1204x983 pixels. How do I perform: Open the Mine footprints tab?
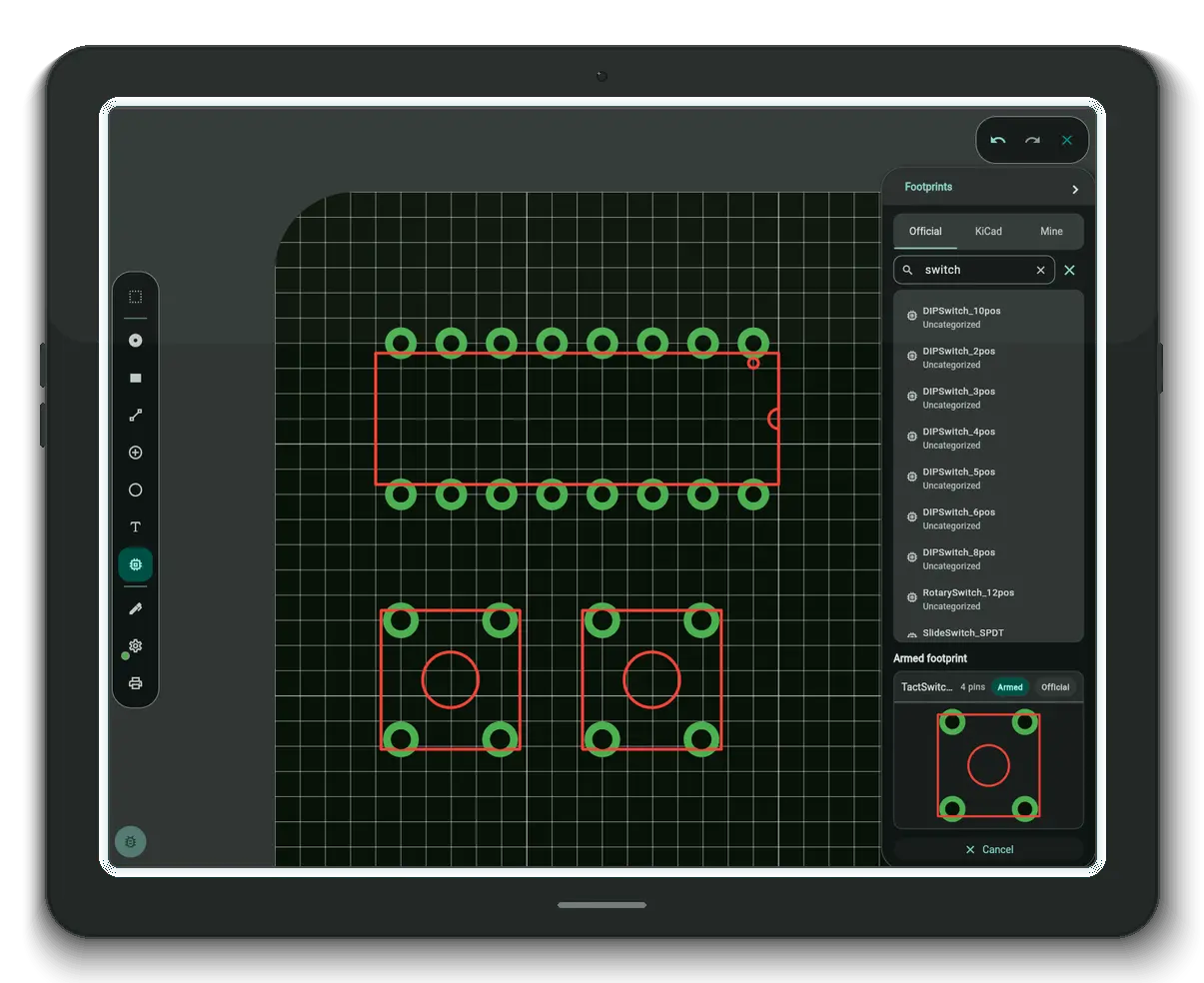(x=1051, y=231)
